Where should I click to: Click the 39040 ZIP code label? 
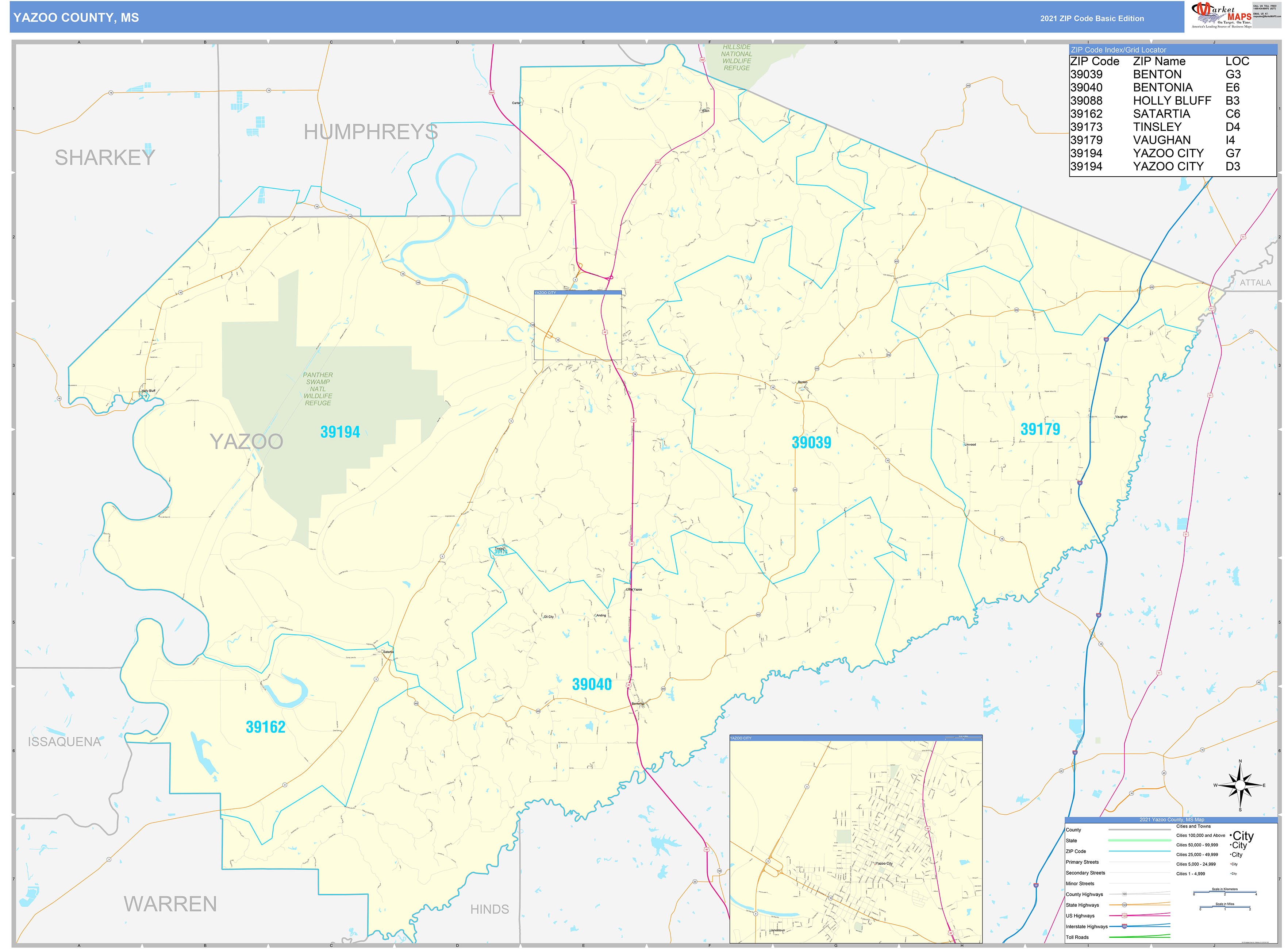click(x=592, y=684)
